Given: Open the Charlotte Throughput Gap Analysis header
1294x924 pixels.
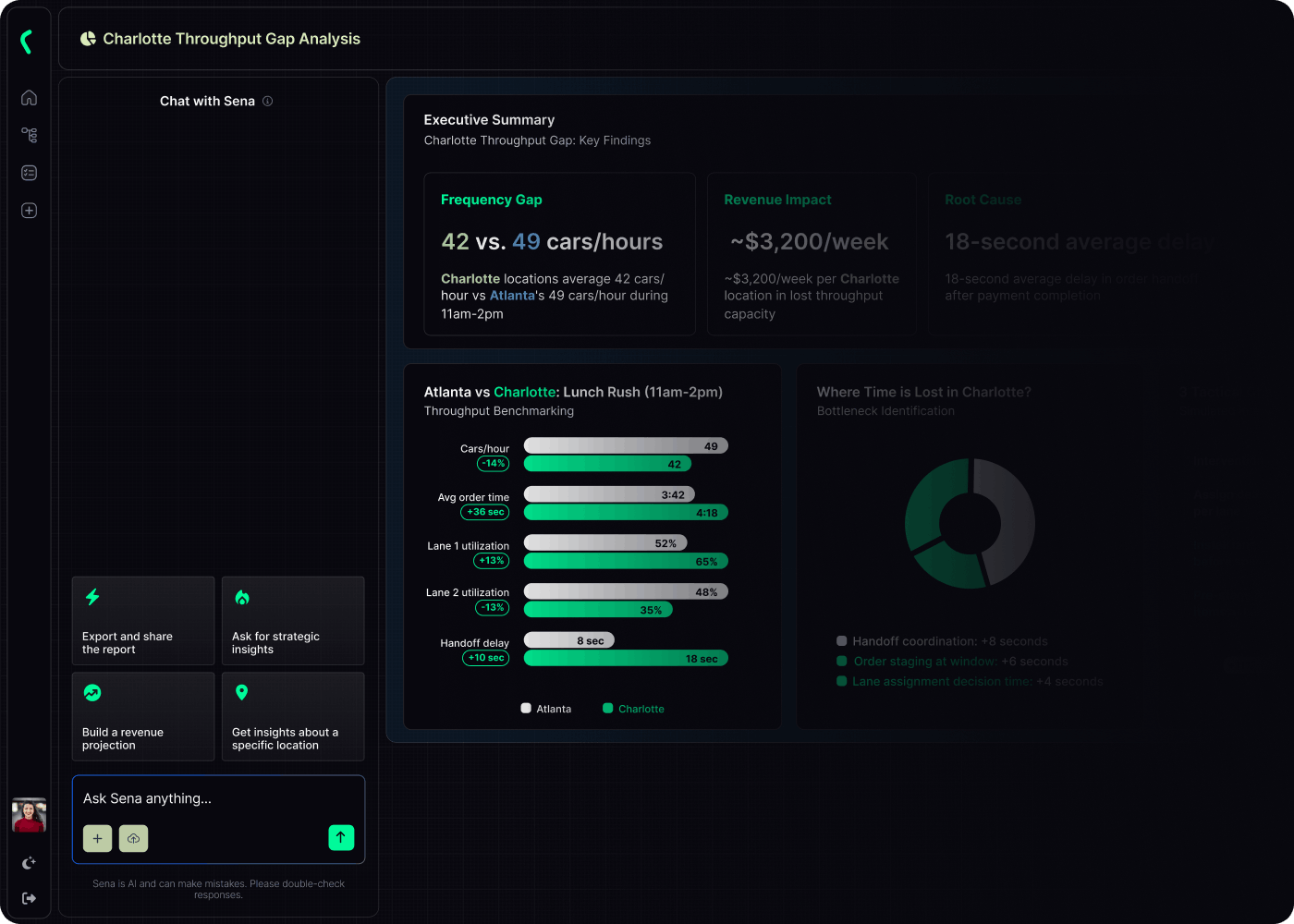Looking at the screenshot, I should 233,39.
